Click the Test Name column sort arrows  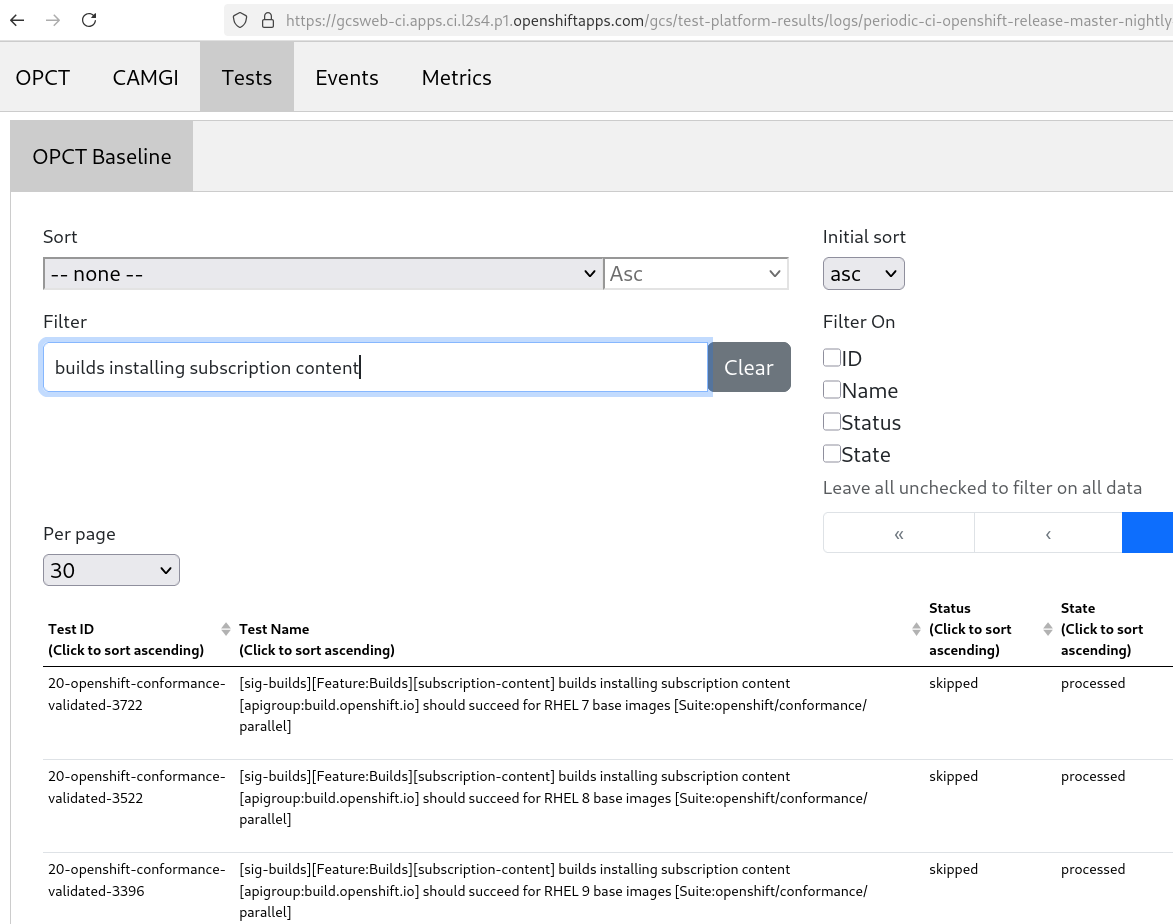click(916, 629)
